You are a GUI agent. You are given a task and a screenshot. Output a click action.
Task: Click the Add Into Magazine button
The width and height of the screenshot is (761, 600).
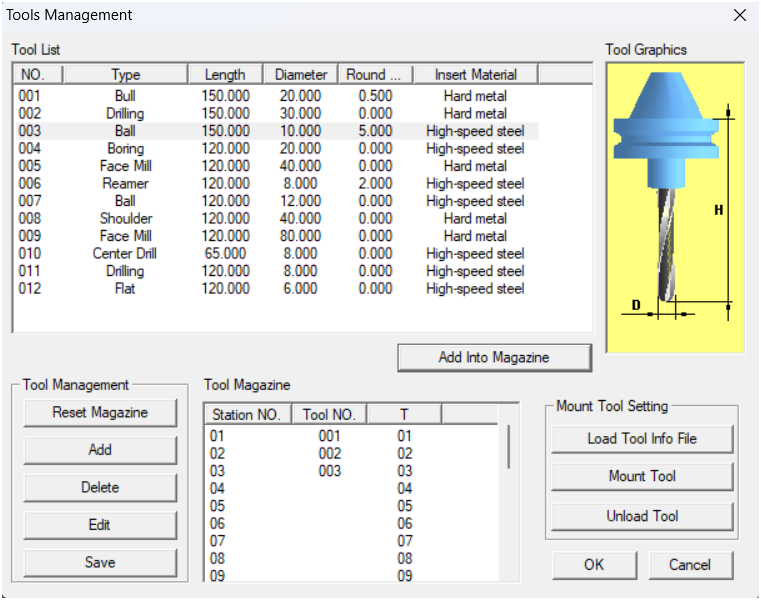(494, 357)
